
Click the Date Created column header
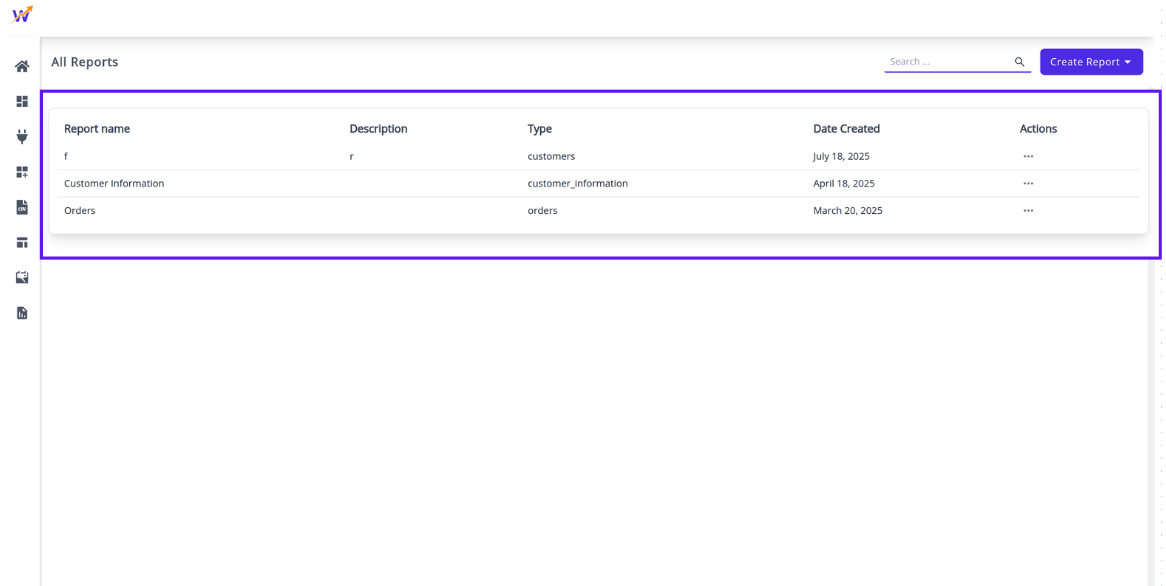pyautogui.click(x=846, y=129)
